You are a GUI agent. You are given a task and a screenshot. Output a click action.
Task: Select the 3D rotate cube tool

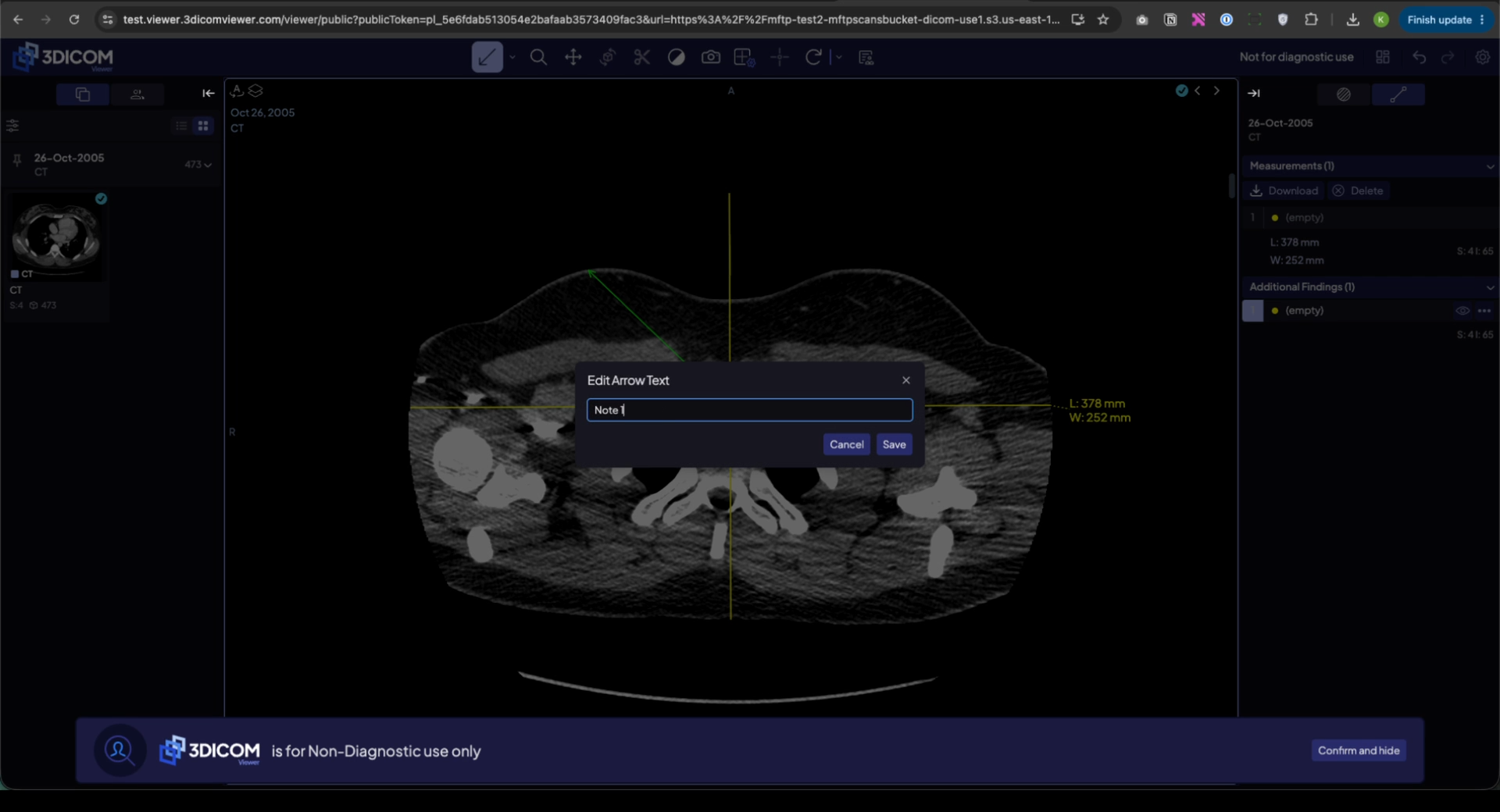tap(608, 57)
